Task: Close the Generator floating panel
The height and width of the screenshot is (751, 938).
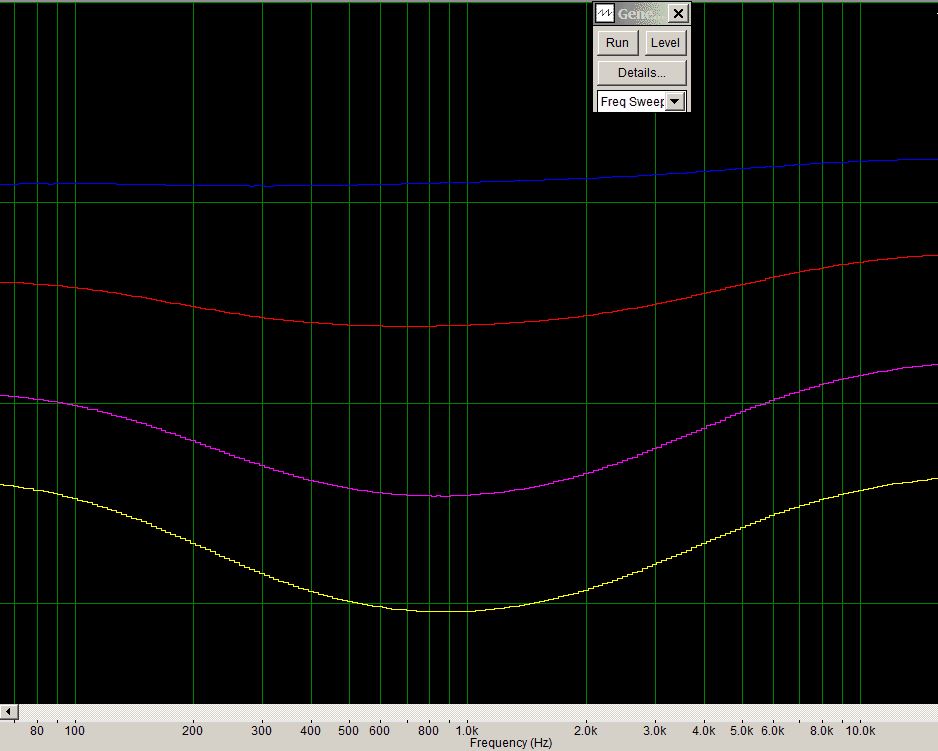Action: point(678,13)
